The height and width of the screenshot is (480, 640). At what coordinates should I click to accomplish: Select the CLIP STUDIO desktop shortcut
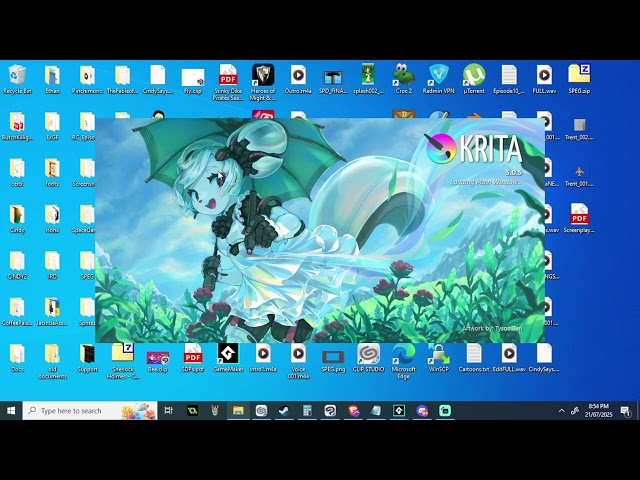[368, 358]
